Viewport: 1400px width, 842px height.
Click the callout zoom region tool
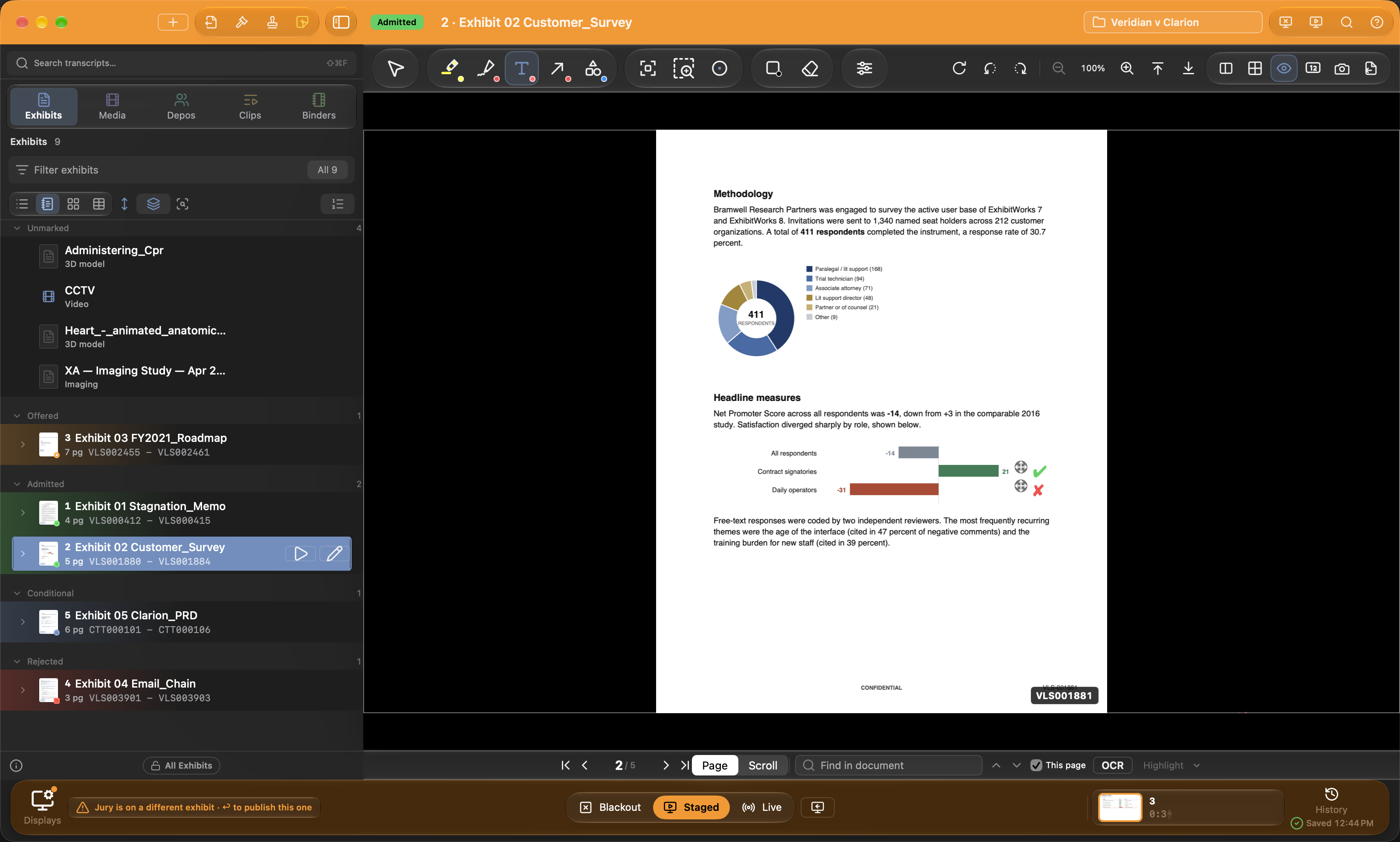pos(683,69)
